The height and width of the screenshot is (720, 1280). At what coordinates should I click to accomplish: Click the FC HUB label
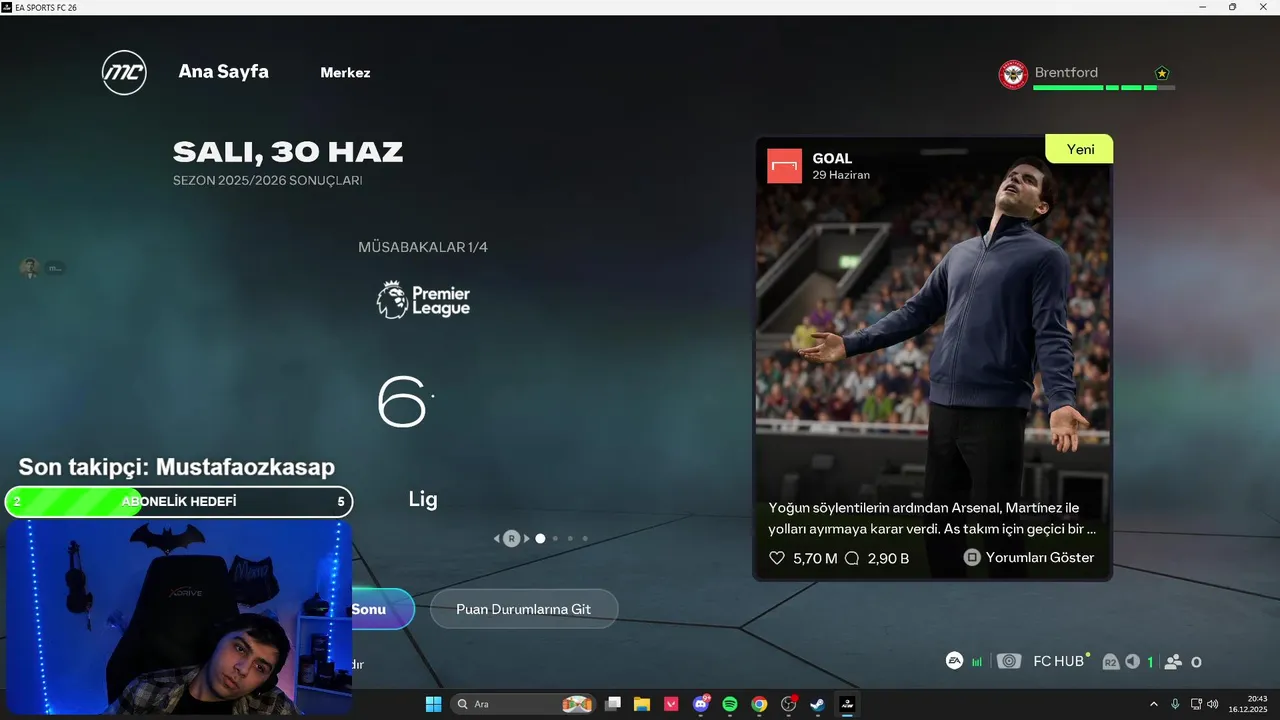tap(1058, 662)
